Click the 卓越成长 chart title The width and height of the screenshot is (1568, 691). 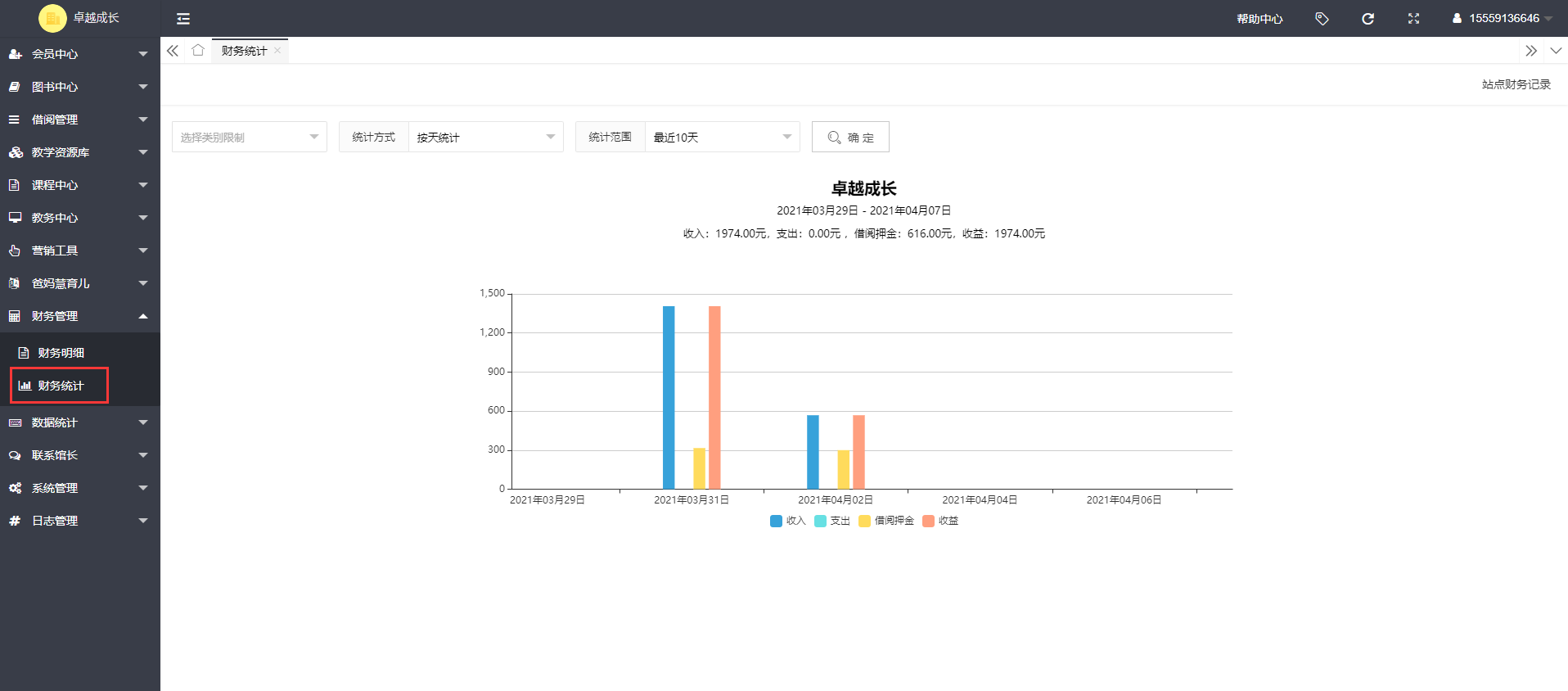[x=863, y=188]
